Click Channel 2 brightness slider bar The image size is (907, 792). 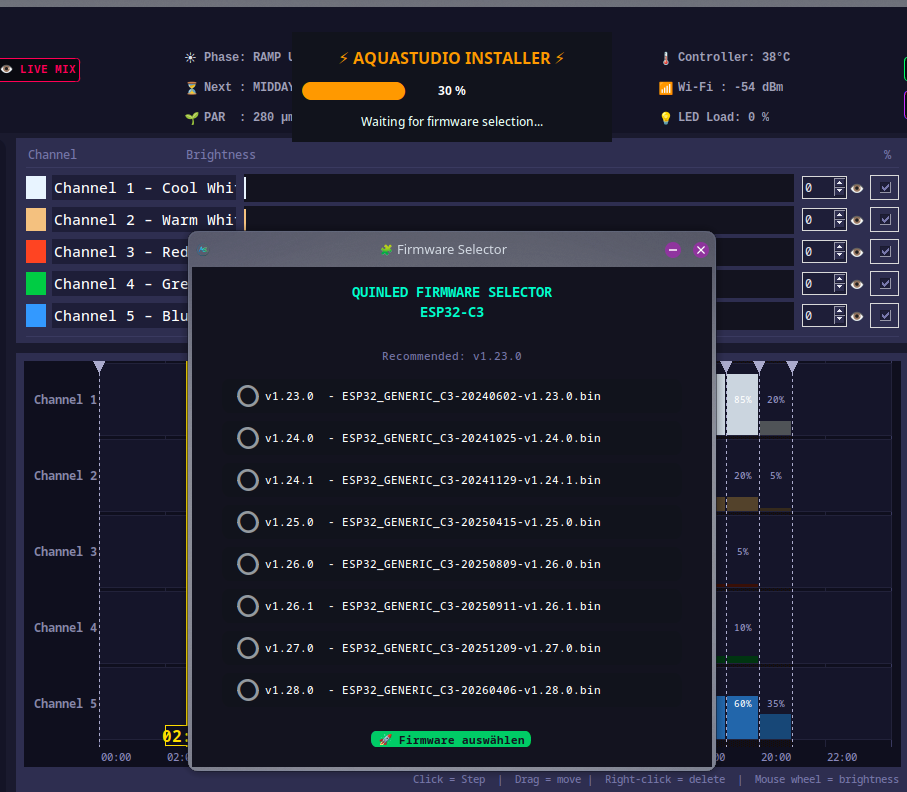(518, 220)
